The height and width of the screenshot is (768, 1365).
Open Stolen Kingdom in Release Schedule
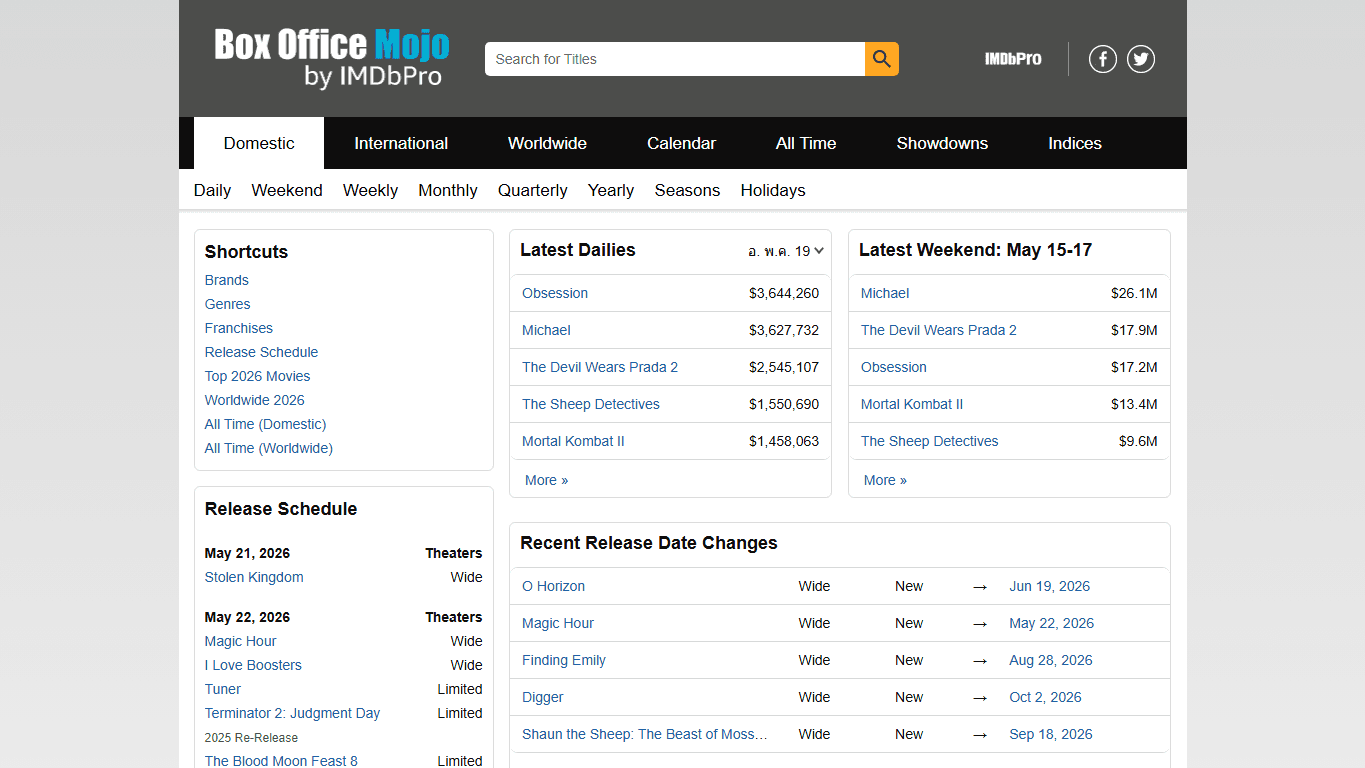(254, 577)
